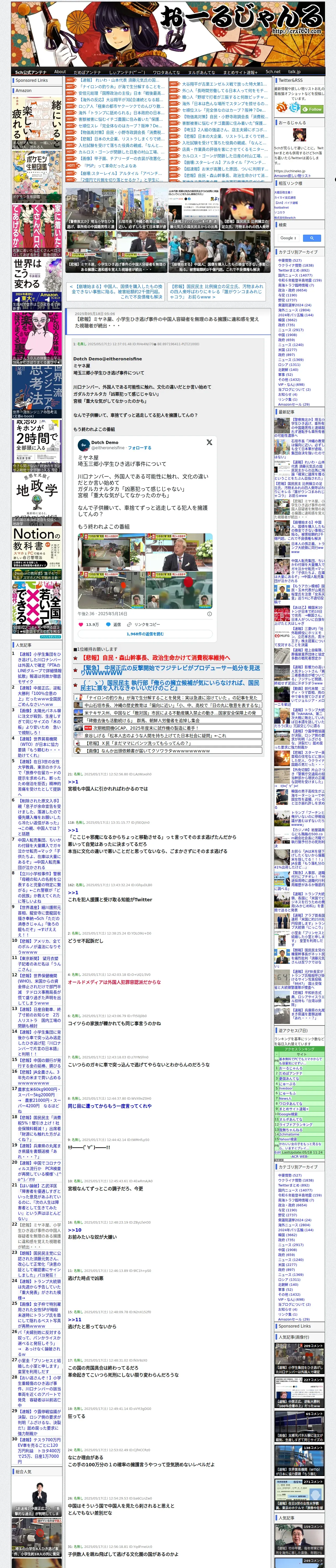Open the 5ch.net nav tab
The height and width of the screenshot is (1568, 336).
pyautogui.click(x=273, y=72)
